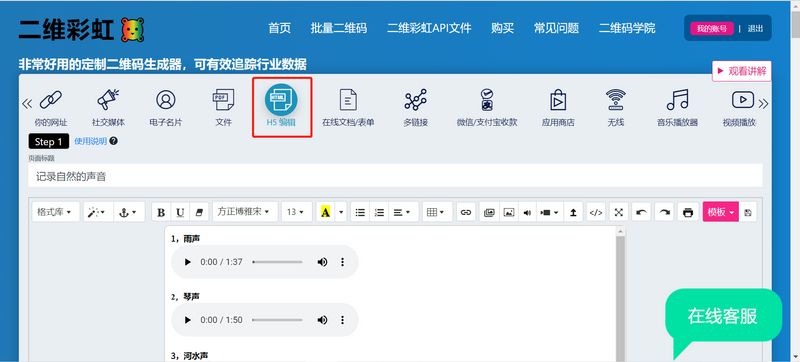Redo edit in editor toolbar

click(x=664, y=212)
